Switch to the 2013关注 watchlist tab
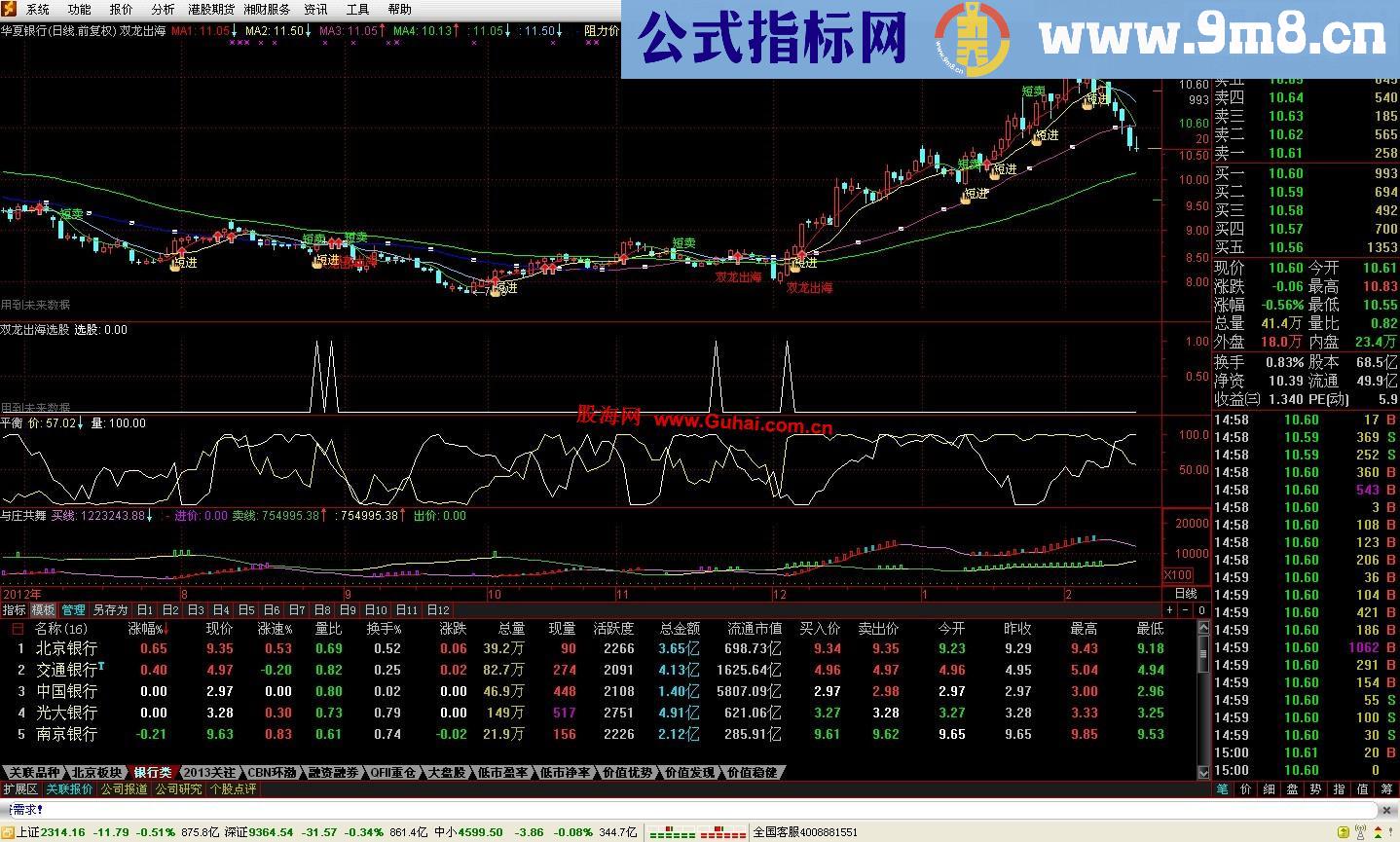Screen dimensions: 1400x842 coord(209,772)
